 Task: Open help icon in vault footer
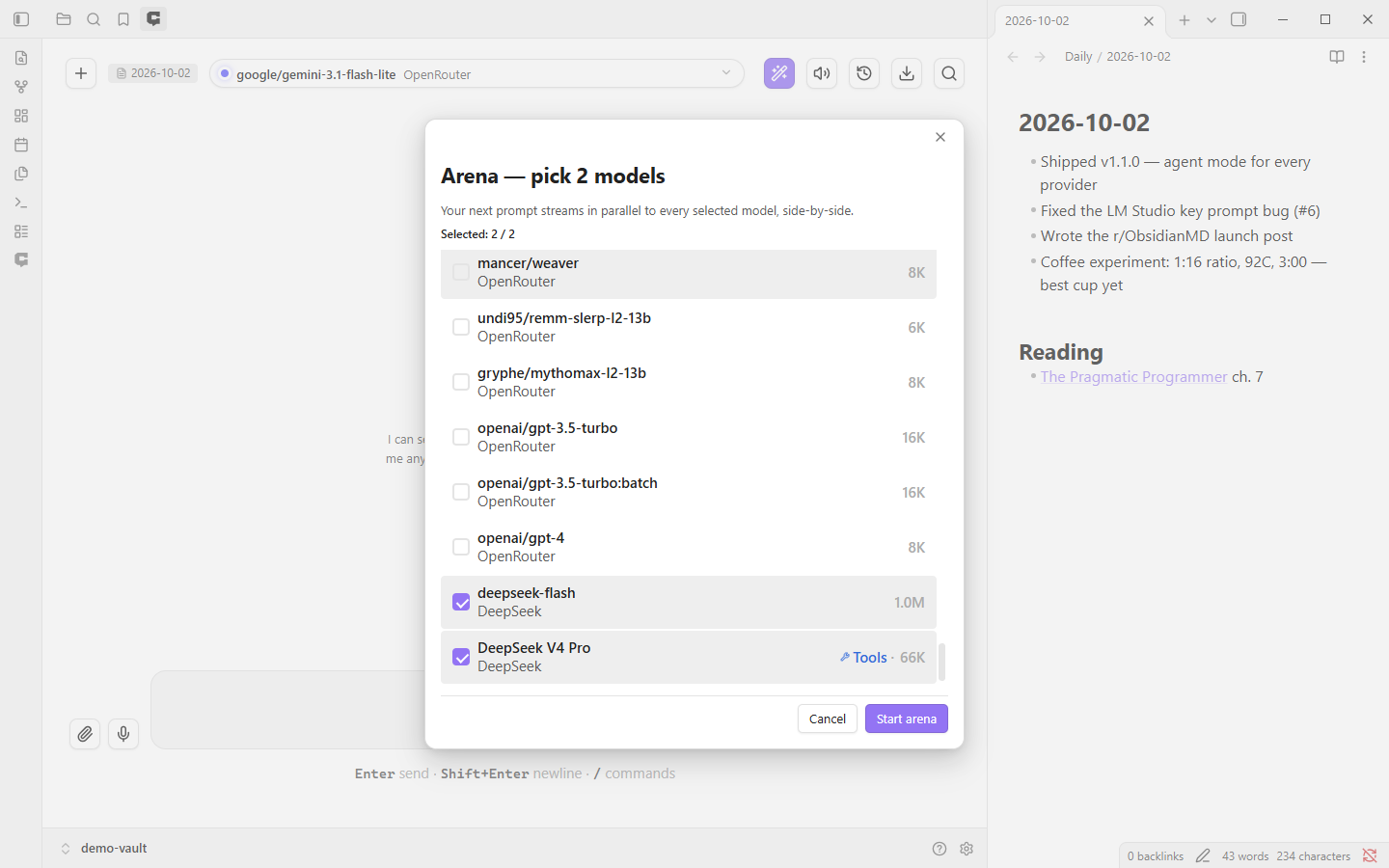940,849
